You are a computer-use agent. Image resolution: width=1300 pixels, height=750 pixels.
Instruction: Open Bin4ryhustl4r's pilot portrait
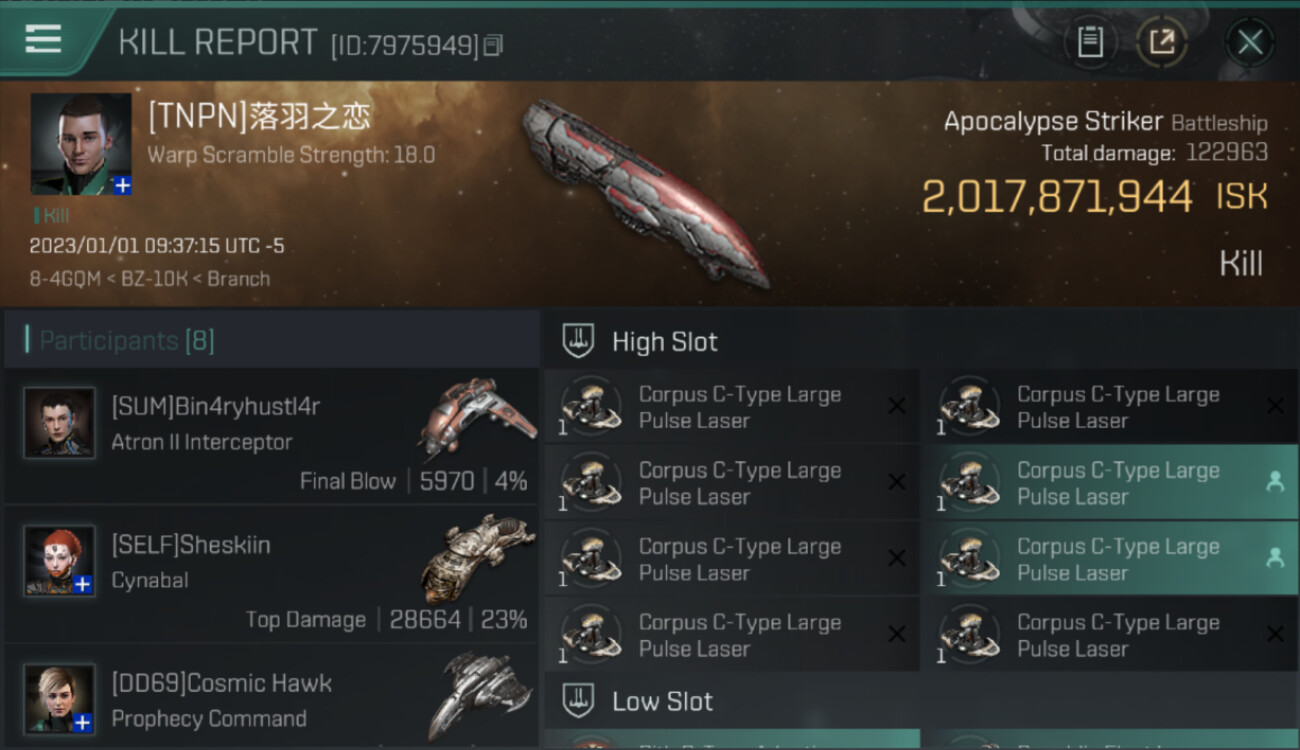[x=60, y=423]
